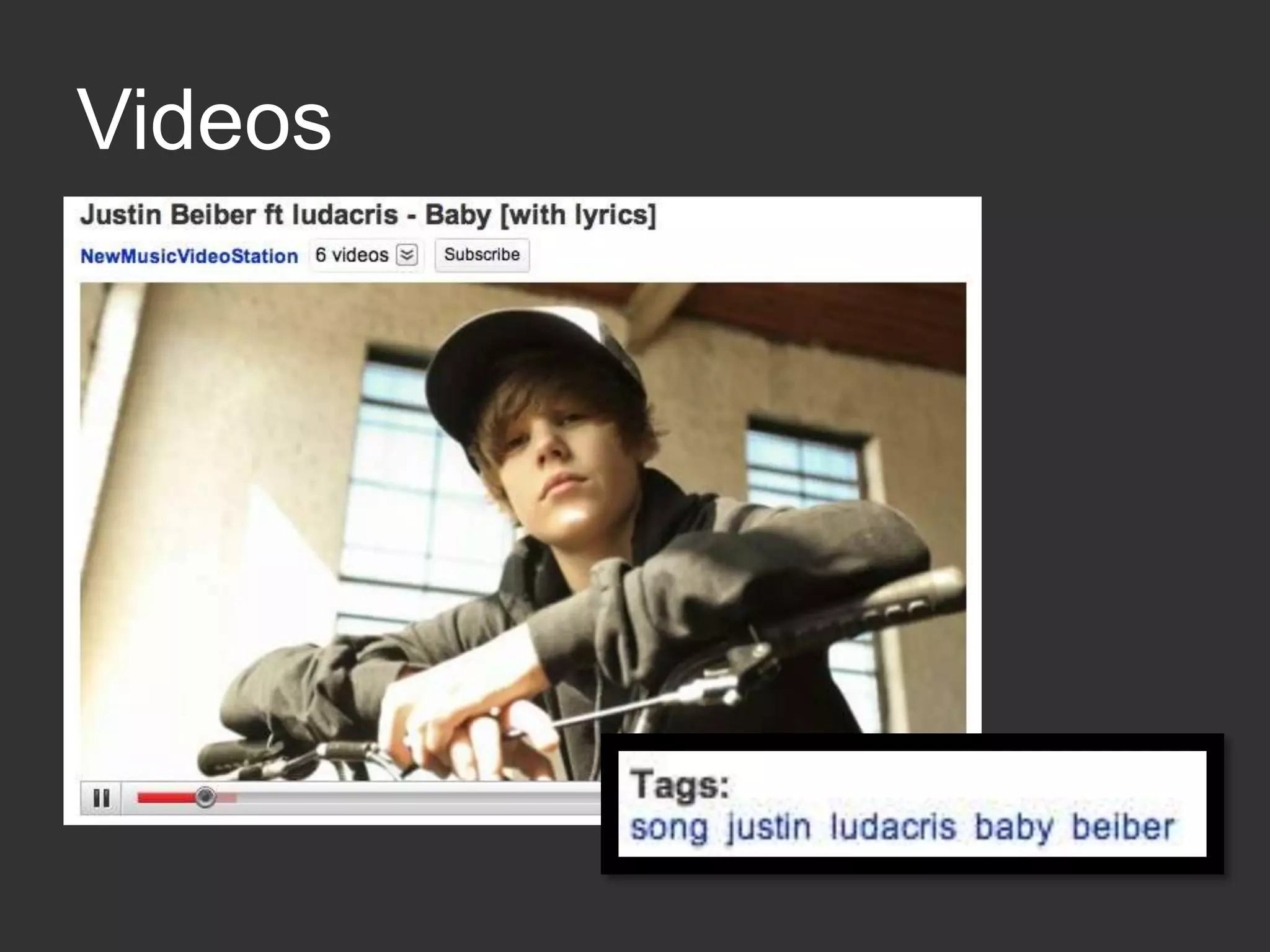Follow the 'beiber' tag link
The height and width of the screenshot is (952, 1270).
click(1123, 826)
